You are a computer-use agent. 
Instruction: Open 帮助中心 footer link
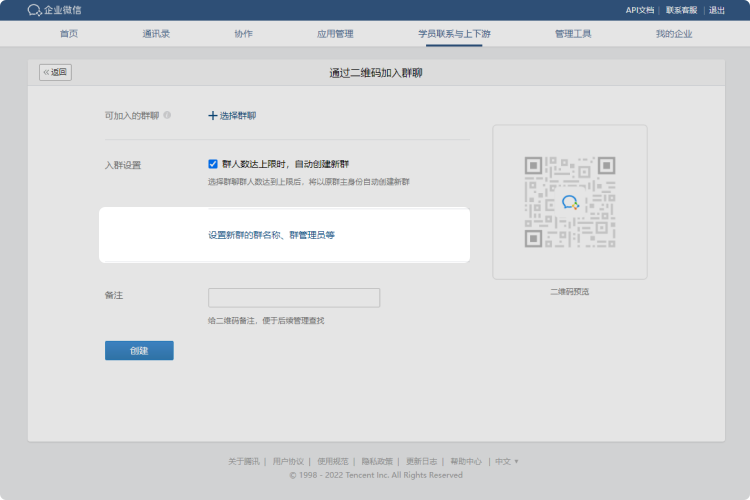pyautogui.click(x=466, y=461)
